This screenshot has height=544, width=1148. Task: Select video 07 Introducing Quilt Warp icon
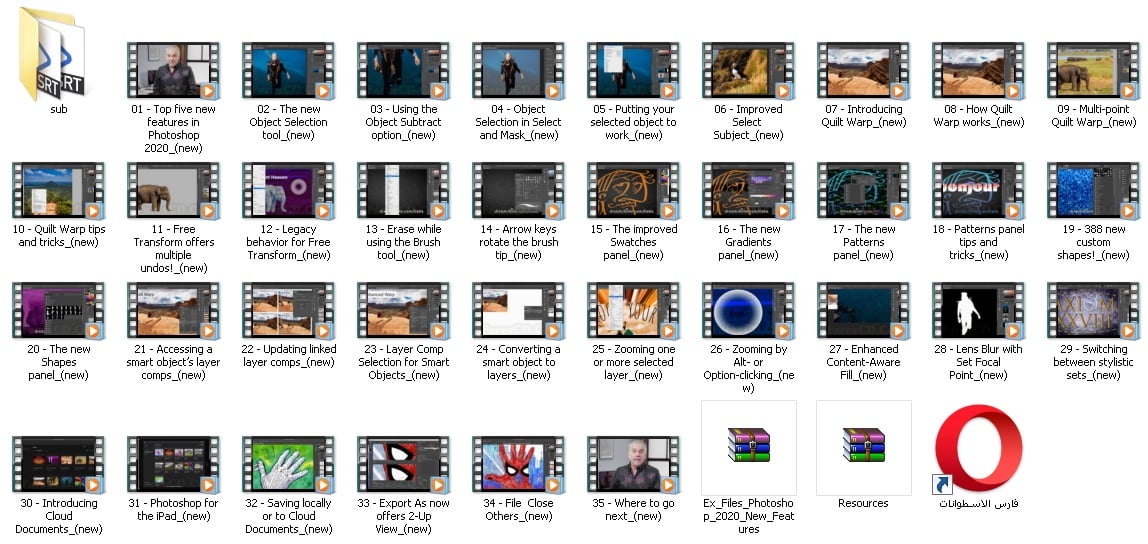[x=863, y=70]
